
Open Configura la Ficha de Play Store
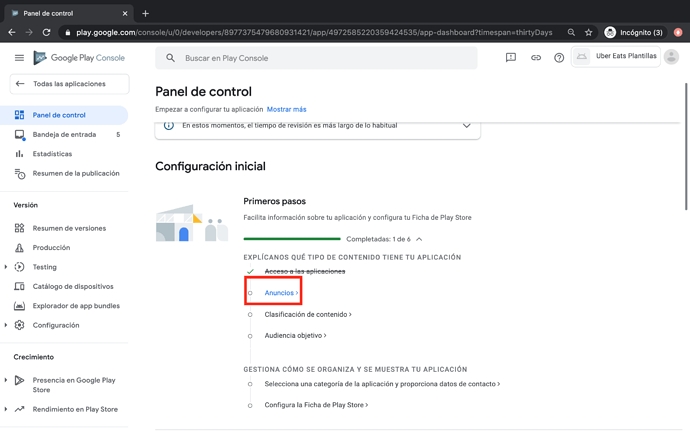tap(316, 405)
